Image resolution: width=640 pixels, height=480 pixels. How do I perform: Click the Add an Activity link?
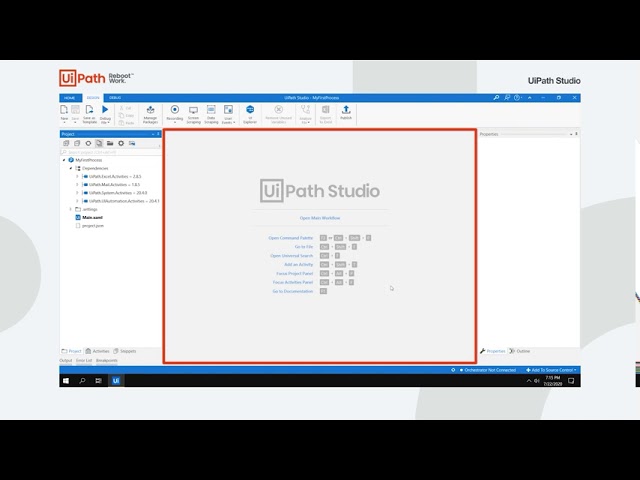298,264
